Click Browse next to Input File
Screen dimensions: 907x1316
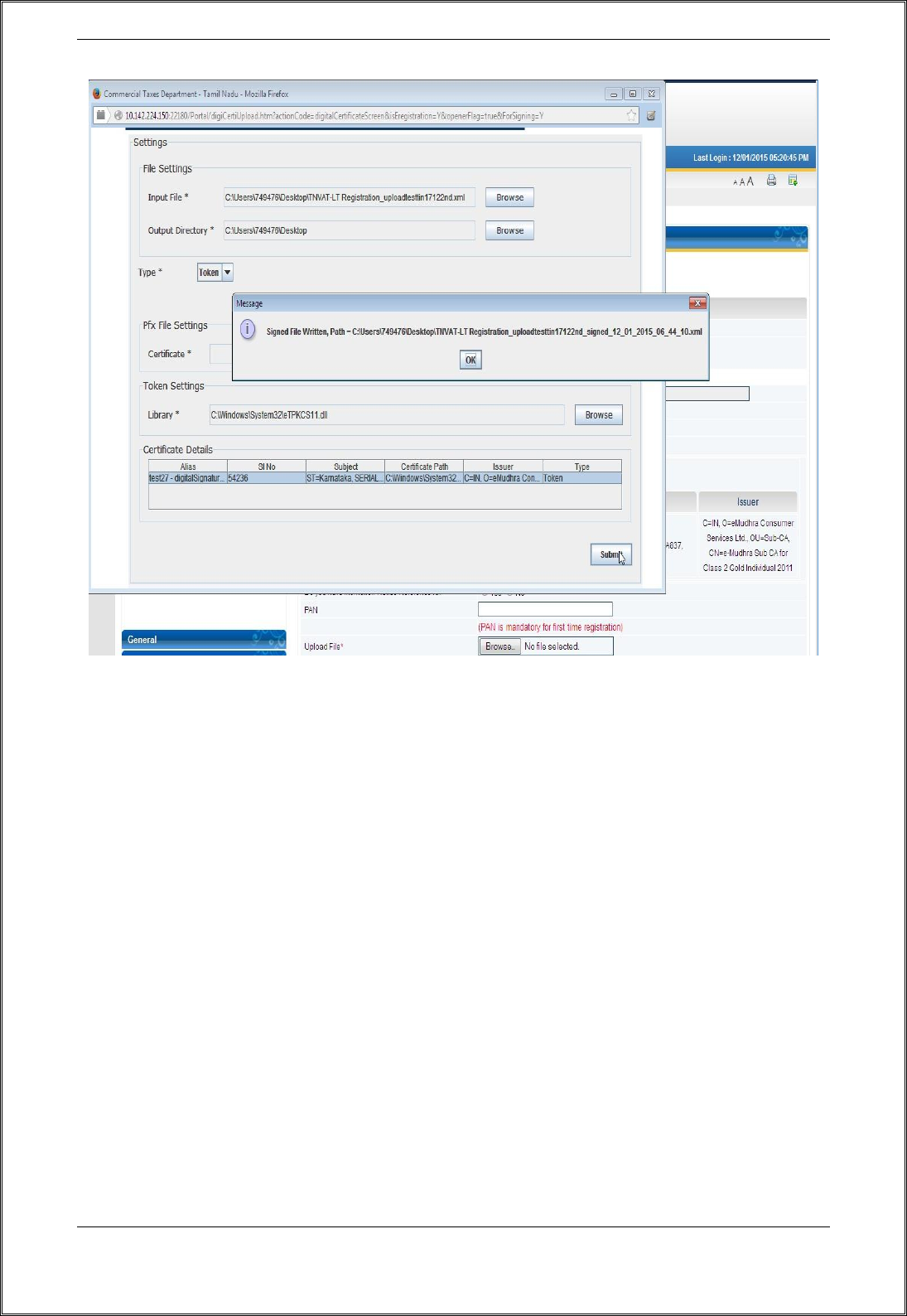tap(509, 197)
